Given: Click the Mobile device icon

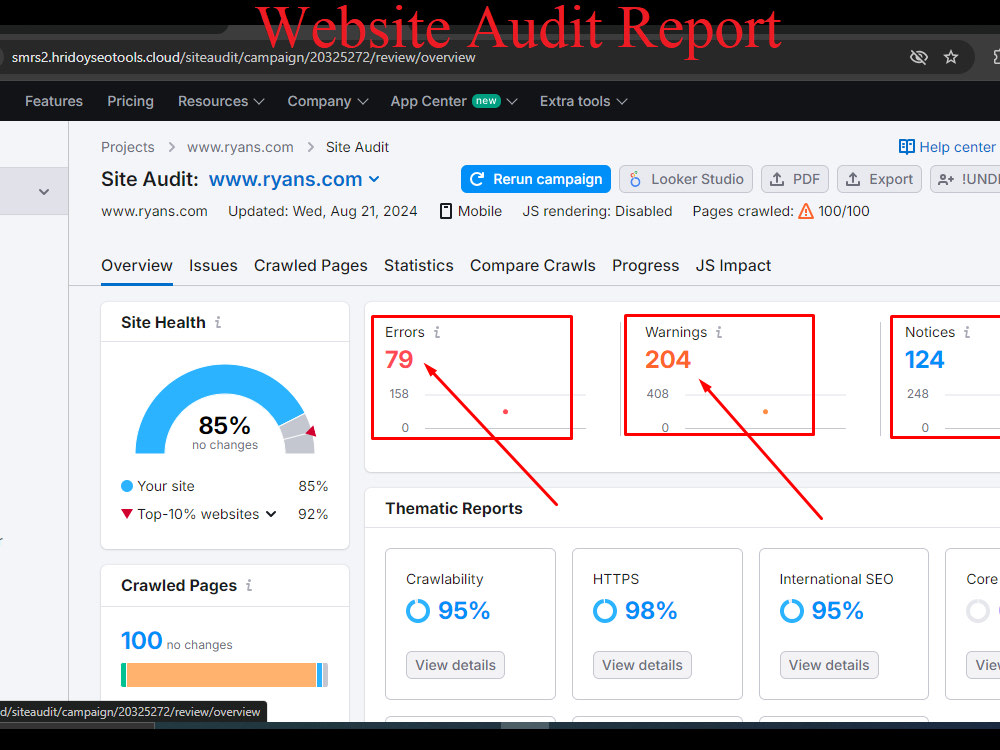Looking at the screenshot, I should [446, 211].
